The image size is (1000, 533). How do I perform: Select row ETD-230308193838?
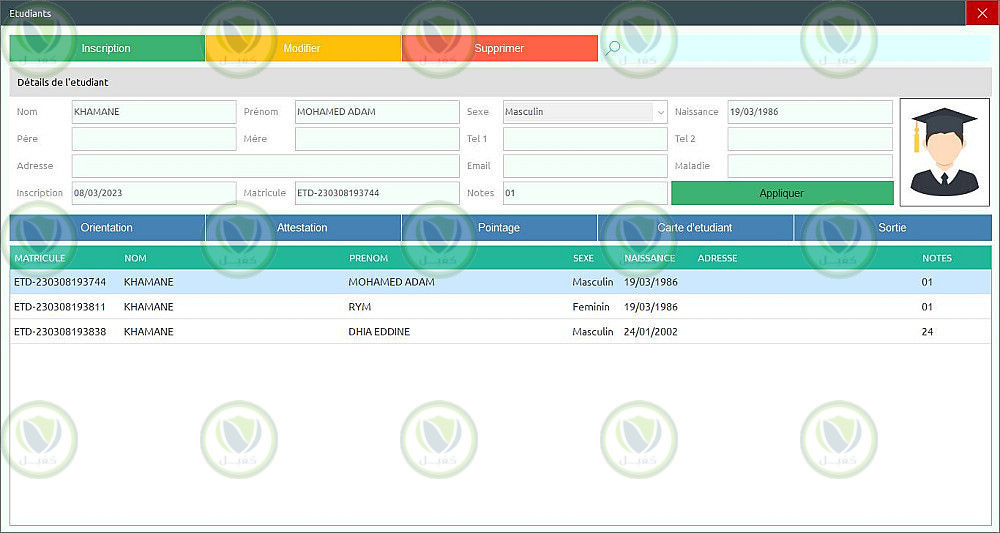tap(501, 332)
